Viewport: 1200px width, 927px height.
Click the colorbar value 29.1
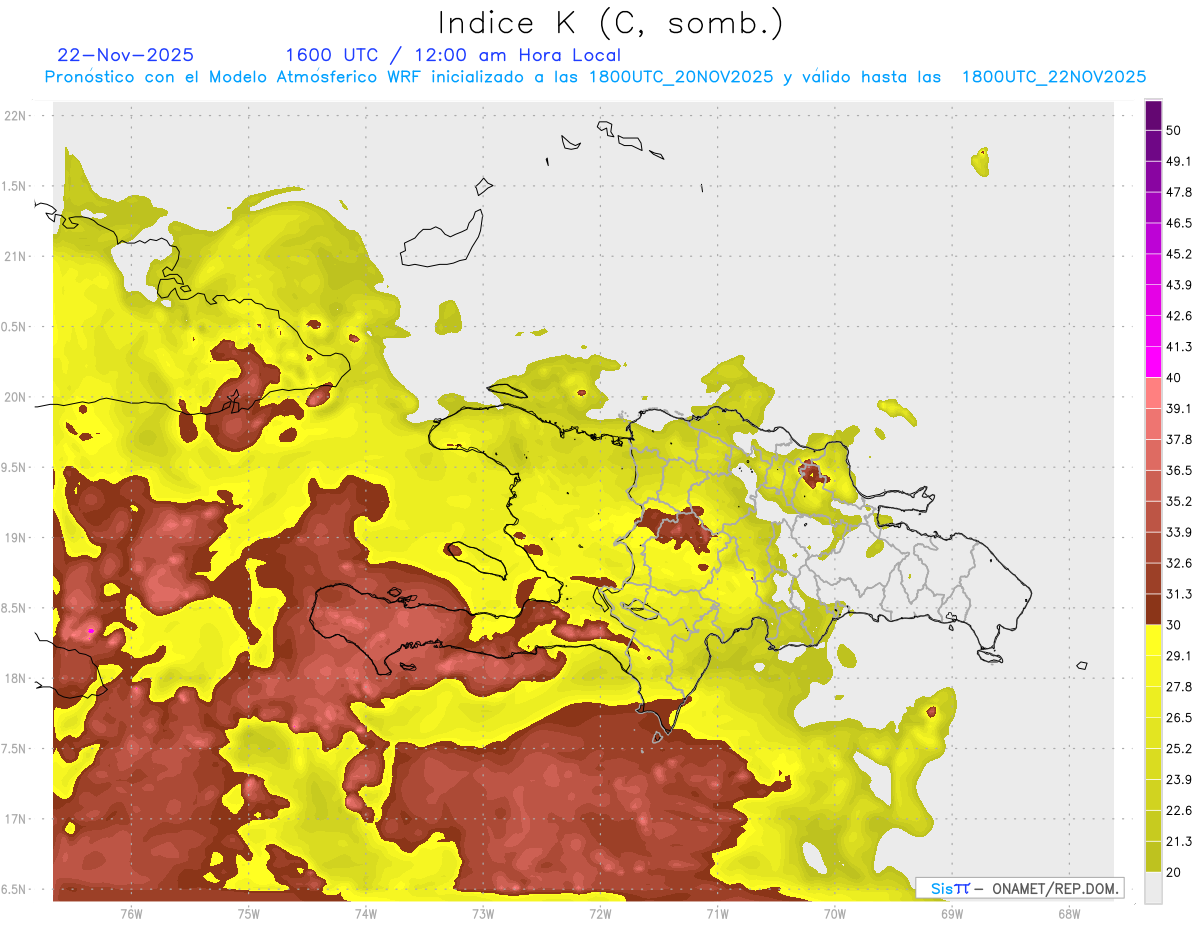tap(1179, 656)
